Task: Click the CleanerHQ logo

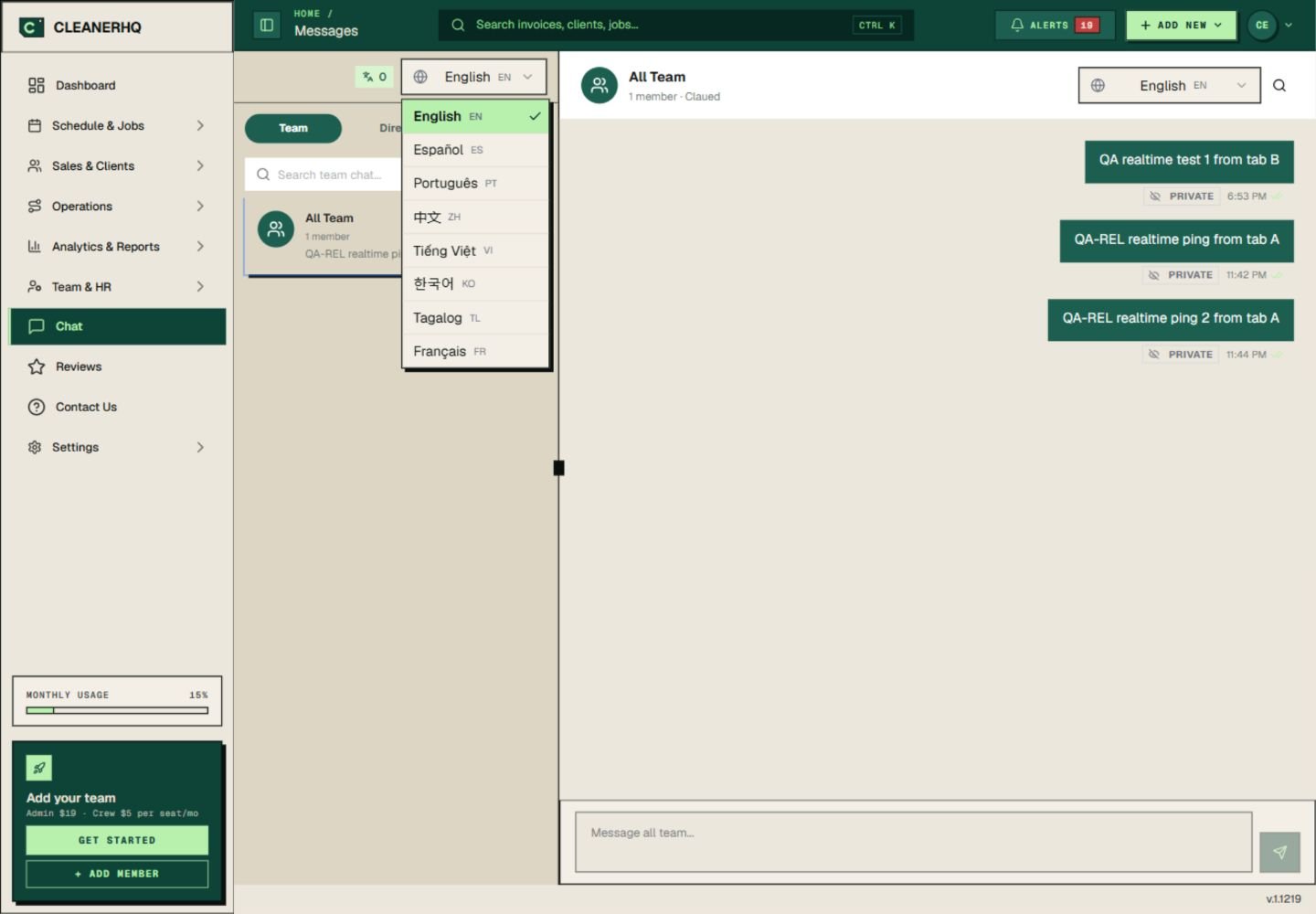Action: point(81,27)
